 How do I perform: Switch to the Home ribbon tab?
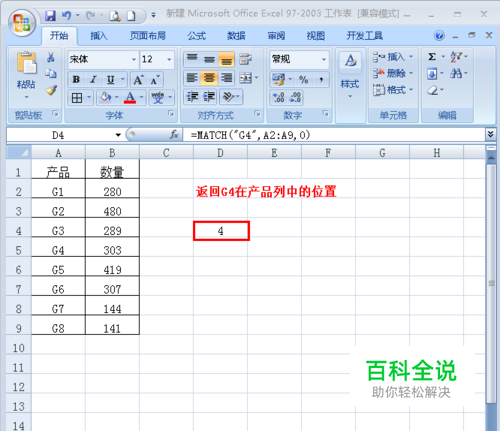tap(59, 35)
